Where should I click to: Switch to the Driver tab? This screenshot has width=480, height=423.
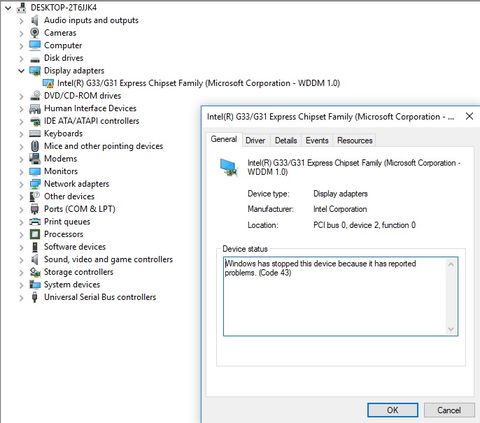255,141
